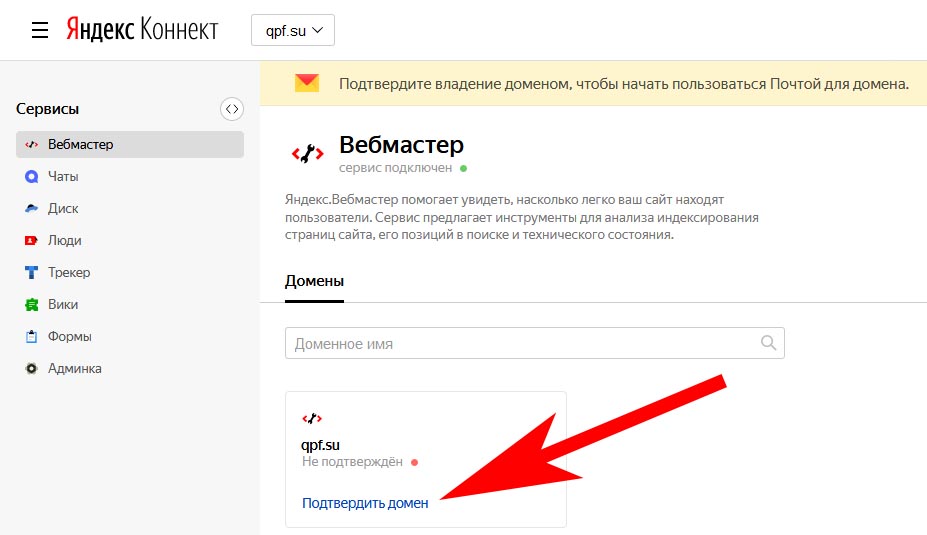Click the Вики sidebar icon
The width and height of the screenshot is (927, 535).
pos(31,304)
